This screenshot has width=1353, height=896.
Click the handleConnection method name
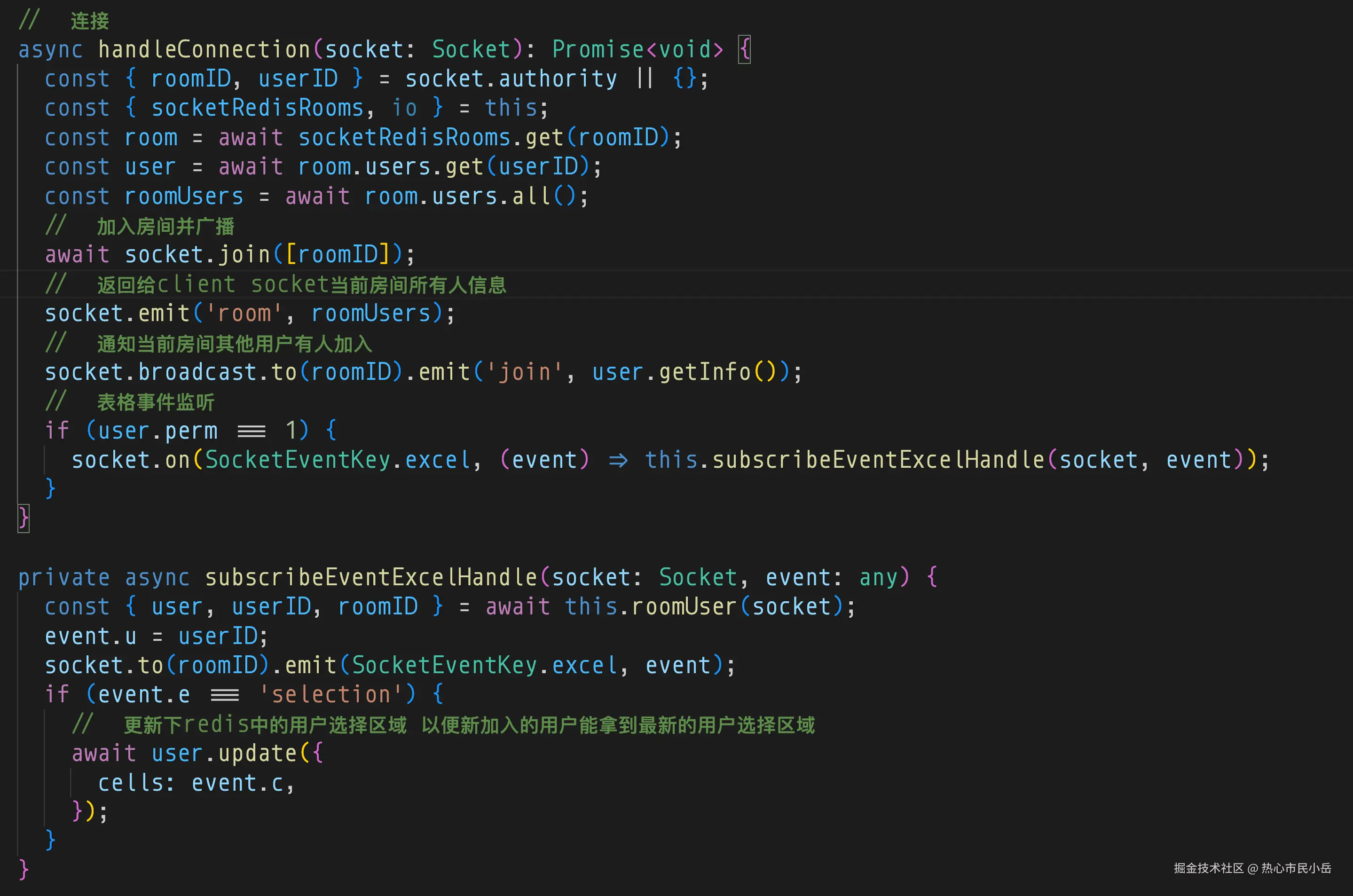[204, 50]
